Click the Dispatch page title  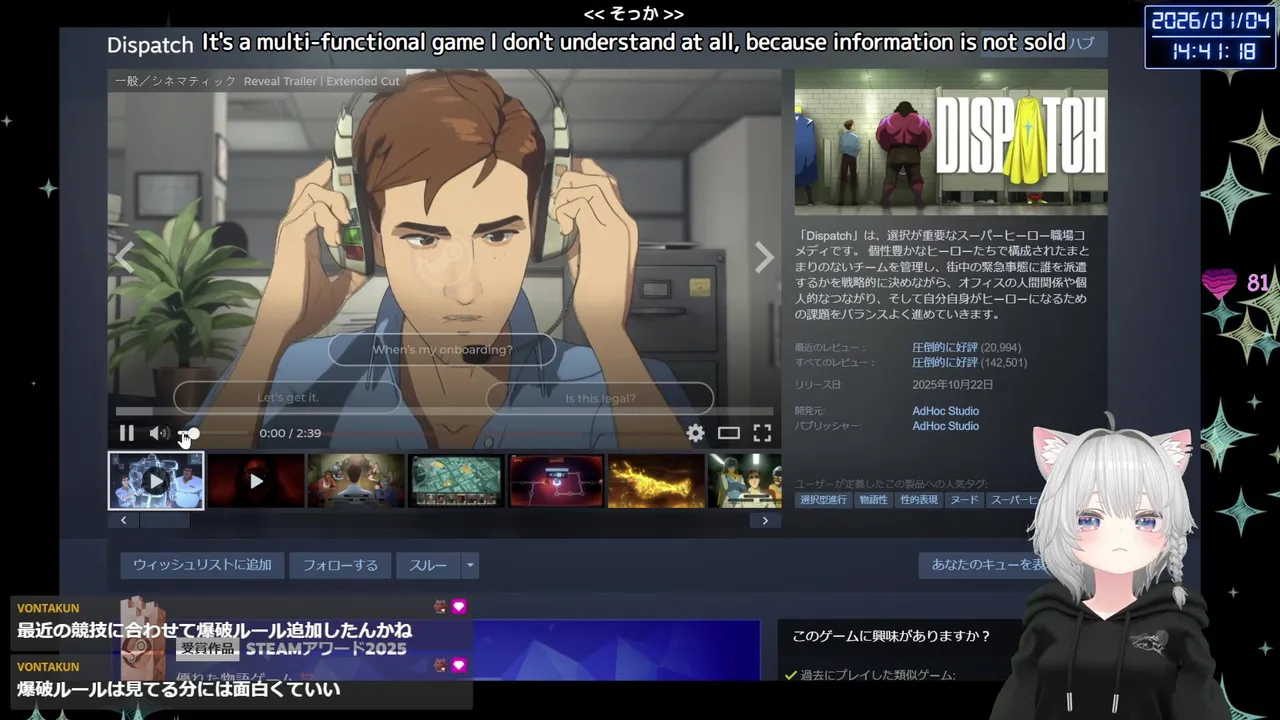(150, 45)
